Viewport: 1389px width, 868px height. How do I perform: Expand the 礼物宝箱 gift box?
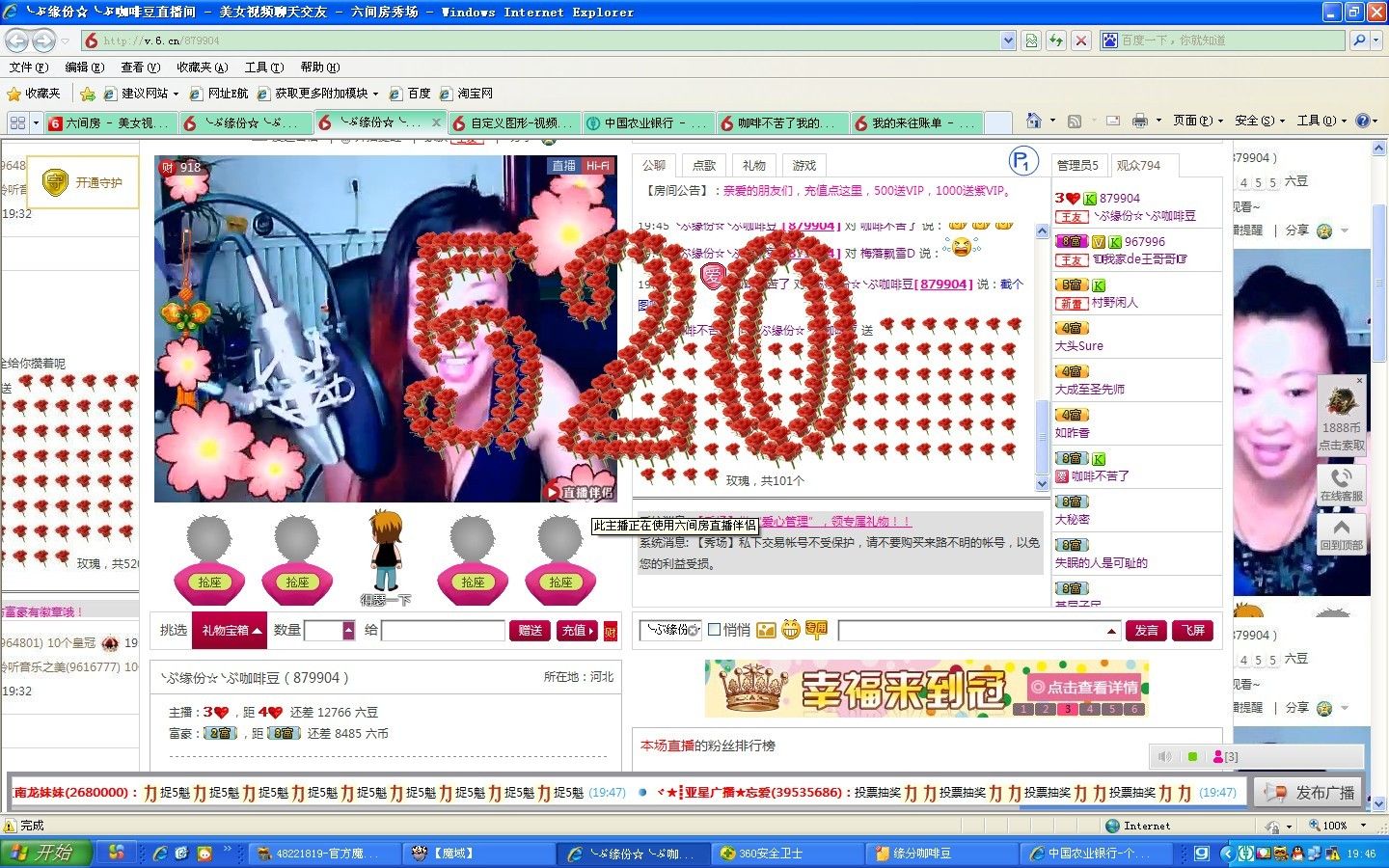click(x=230, y=630)
